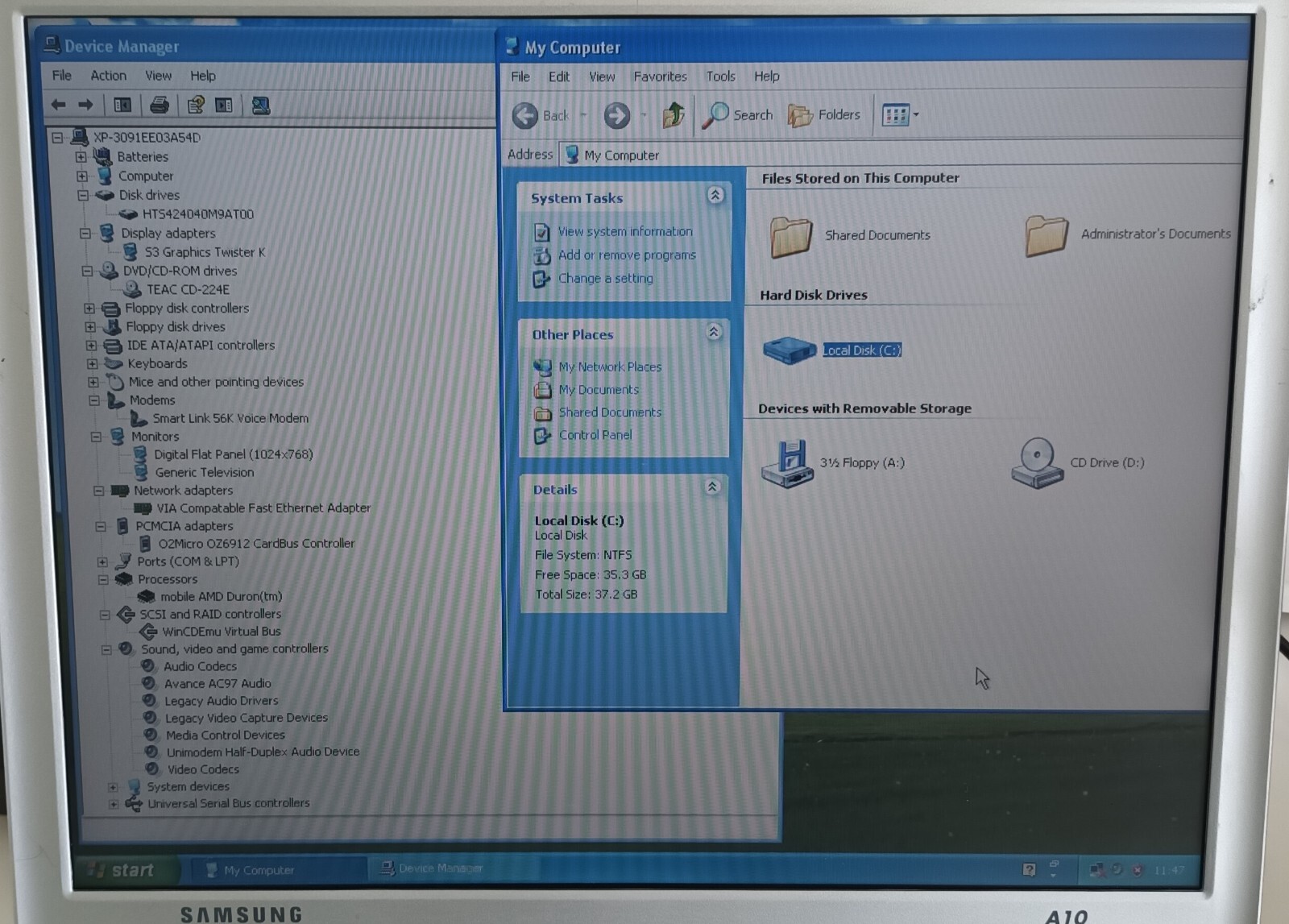The width and height of the screenshot is (1289, 924).
Task: Collapse the Disk drives node
Action: pyautogui.click(x=83, y=195)
